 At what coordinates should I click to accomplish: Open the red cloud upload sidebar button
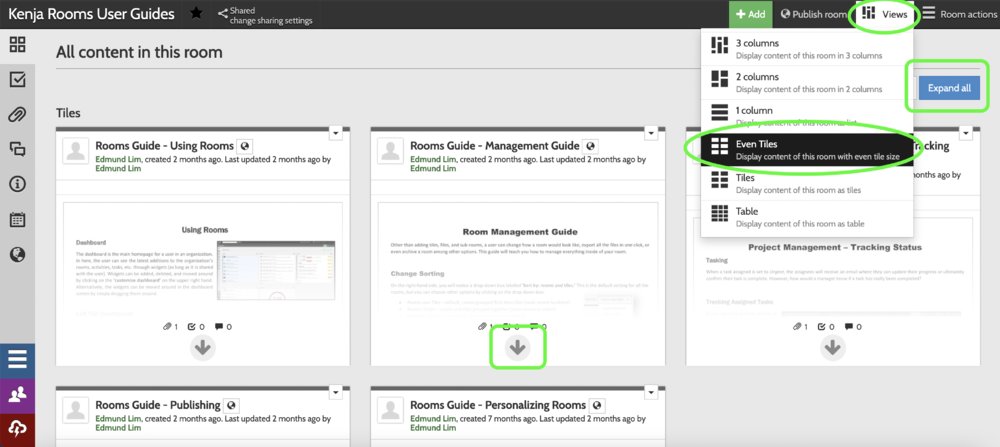17,430
